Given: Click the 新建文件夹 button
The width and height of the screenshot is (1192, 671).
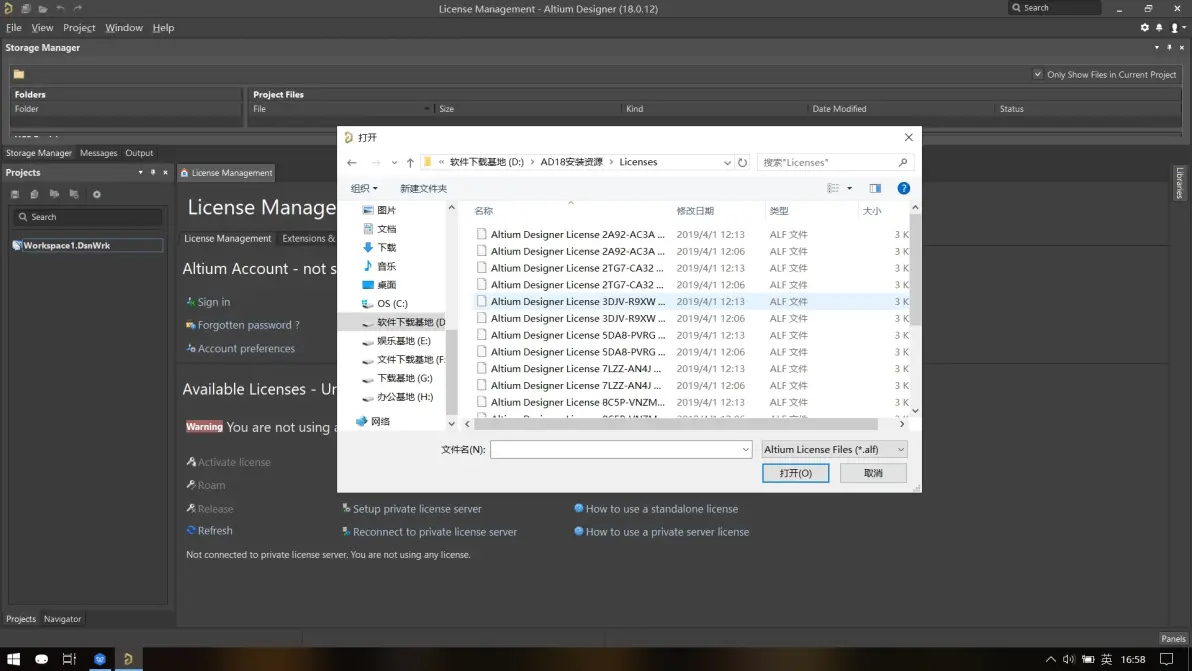Looking at the screenshot, I should [x=423, y=188].
